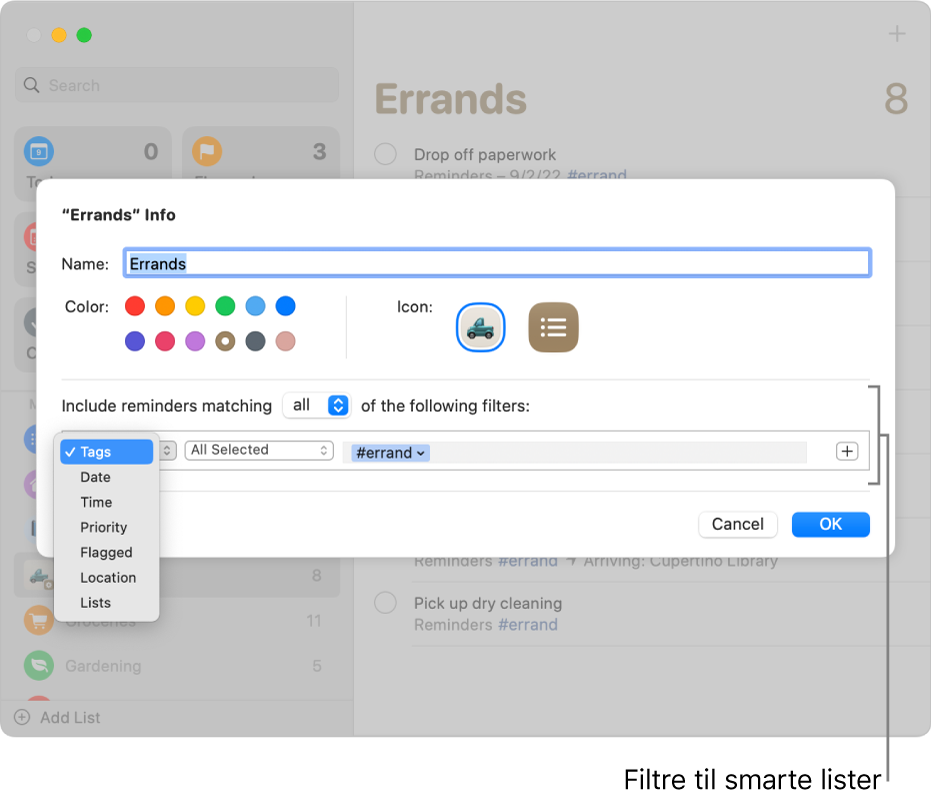Image resolution: width=931 pixels, height=801 pixels.
Task: Select the brown color with selected dot
Action: (x=225, y=341)
